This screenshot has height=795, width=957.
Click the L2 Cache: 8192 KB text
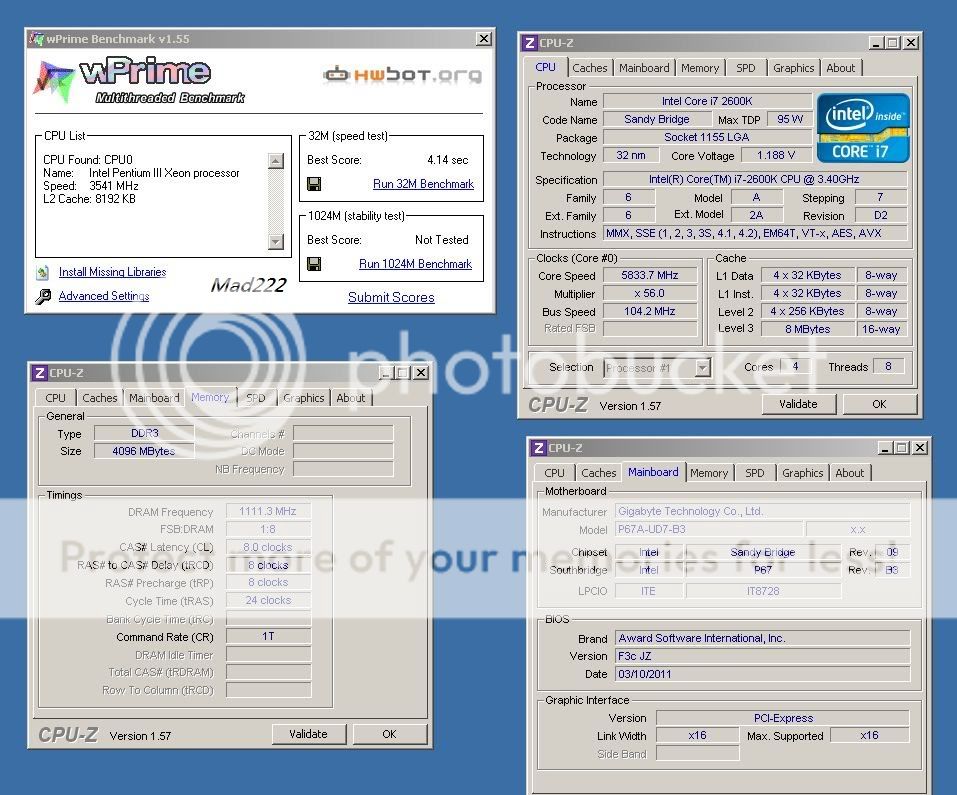coord(89,199)
